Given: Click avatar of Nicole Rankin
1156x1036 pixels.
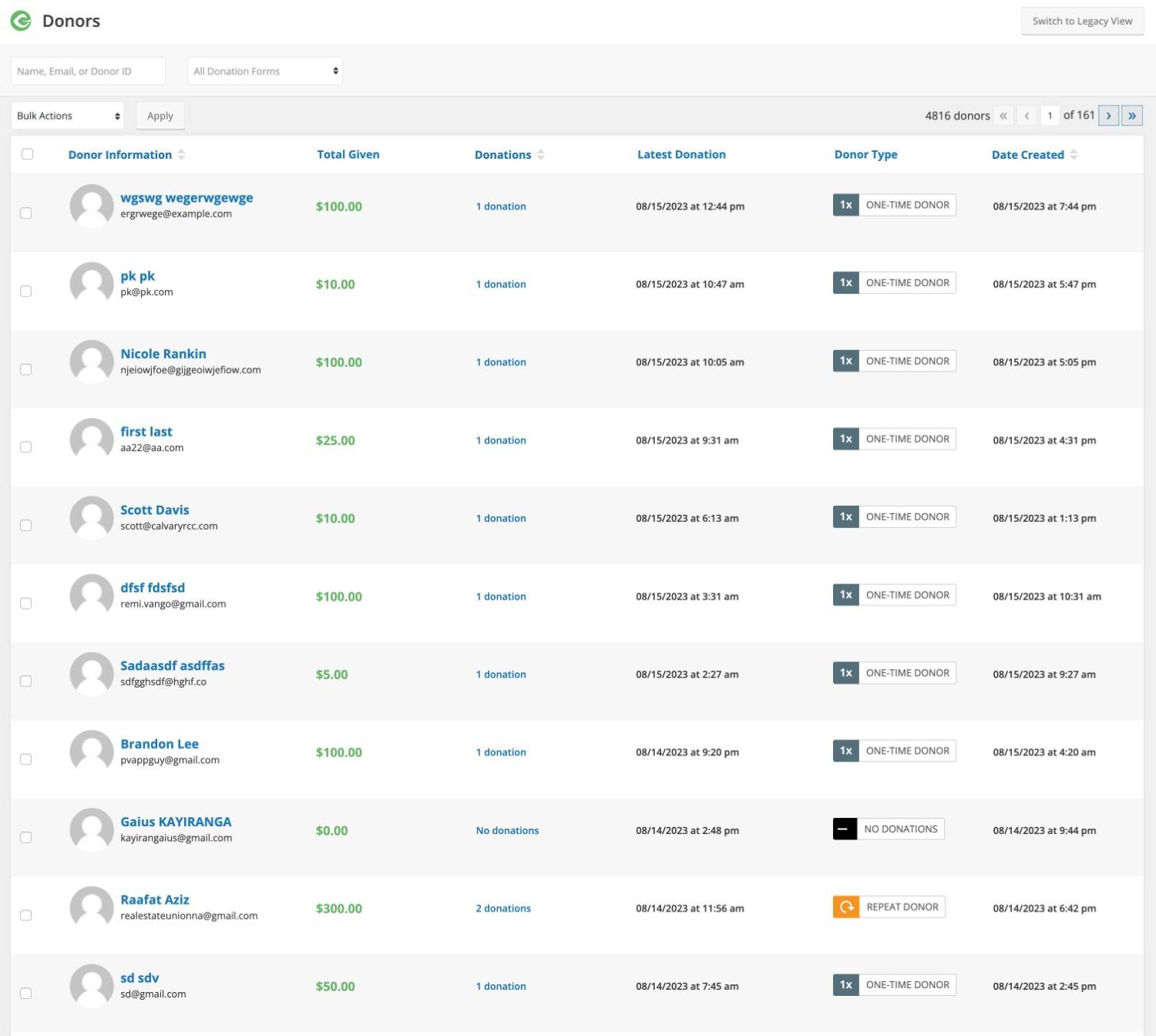Looking at the screenshot, I should pyautogui.click(x=92, y=361).
